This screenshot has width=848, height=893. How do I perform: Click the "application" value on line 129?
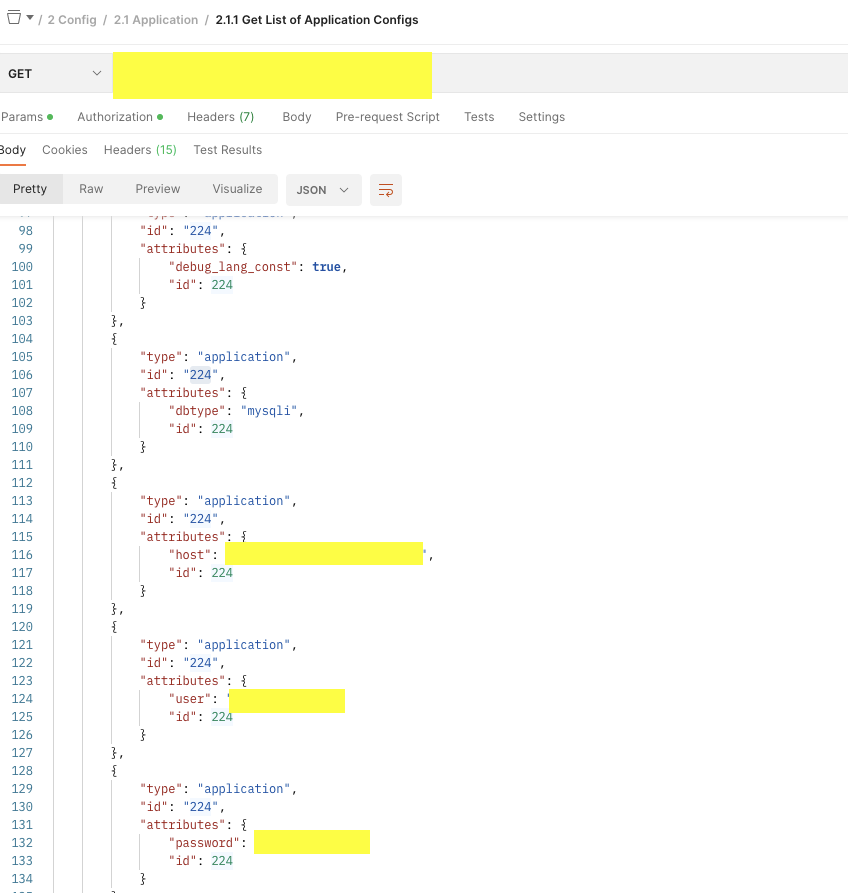(x=244, y=789)
